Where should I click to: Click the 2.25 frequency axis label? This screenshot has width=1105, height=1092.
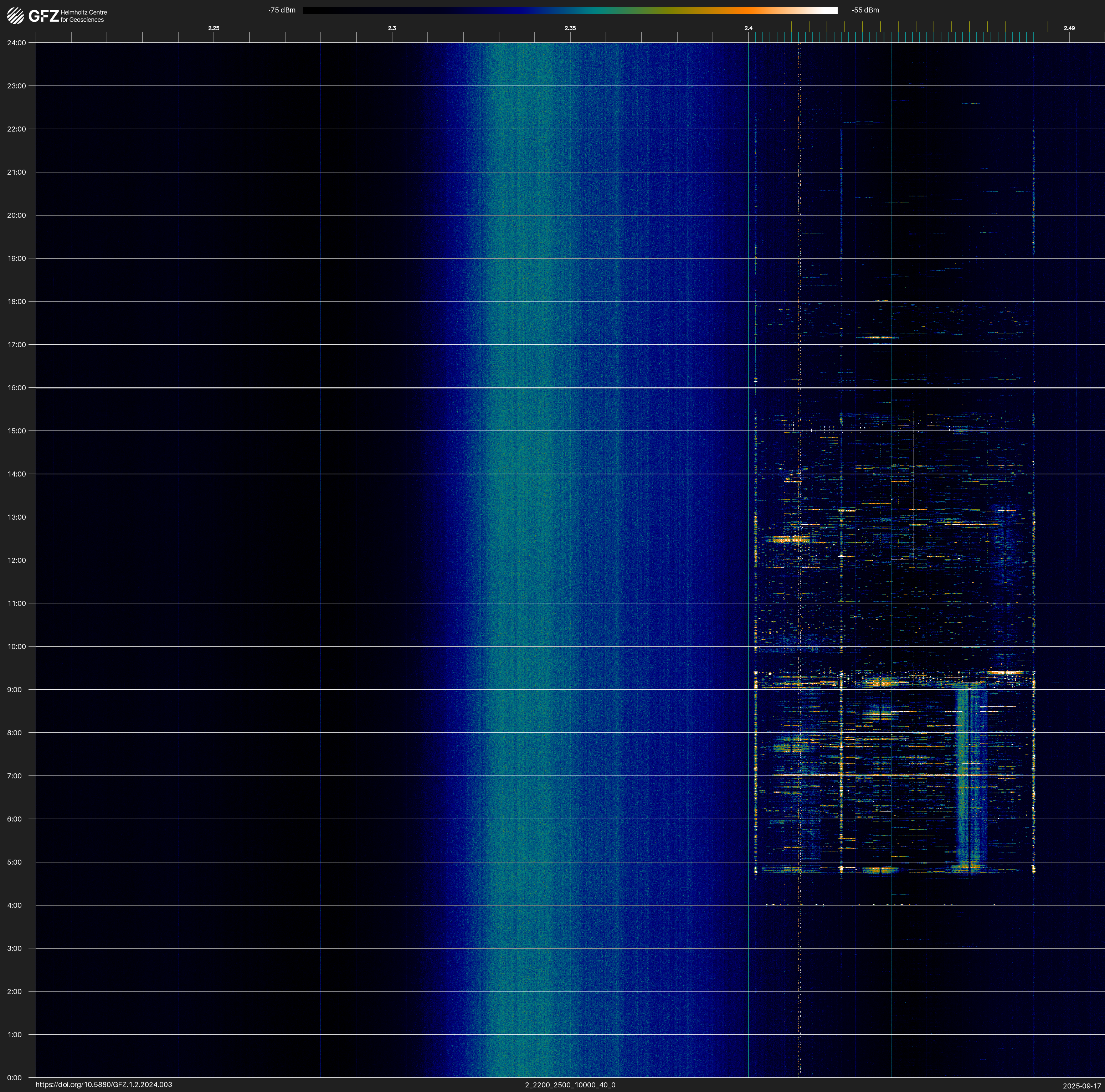click(213, 28)
